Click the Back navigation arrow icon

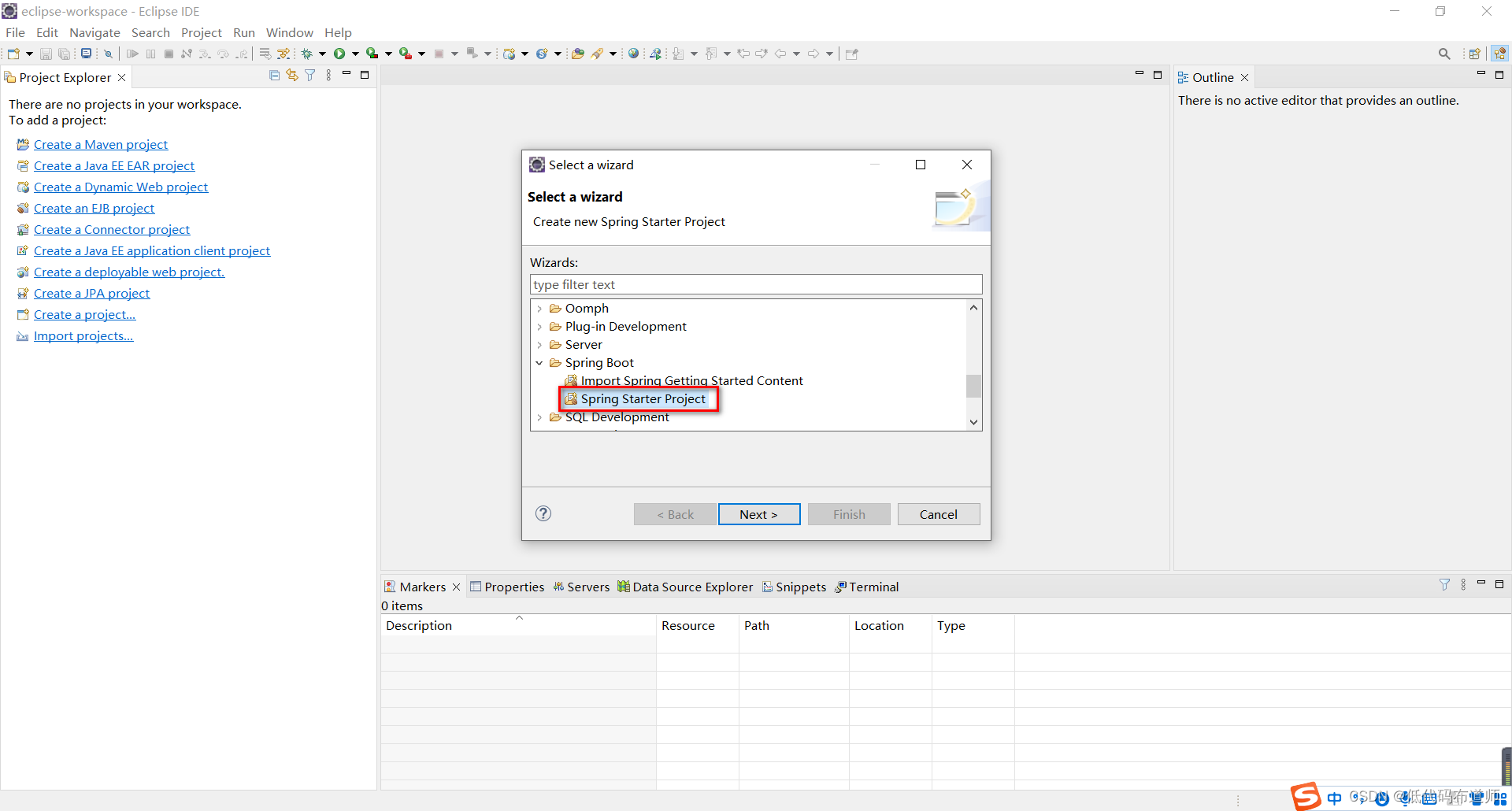pos(780,54)
